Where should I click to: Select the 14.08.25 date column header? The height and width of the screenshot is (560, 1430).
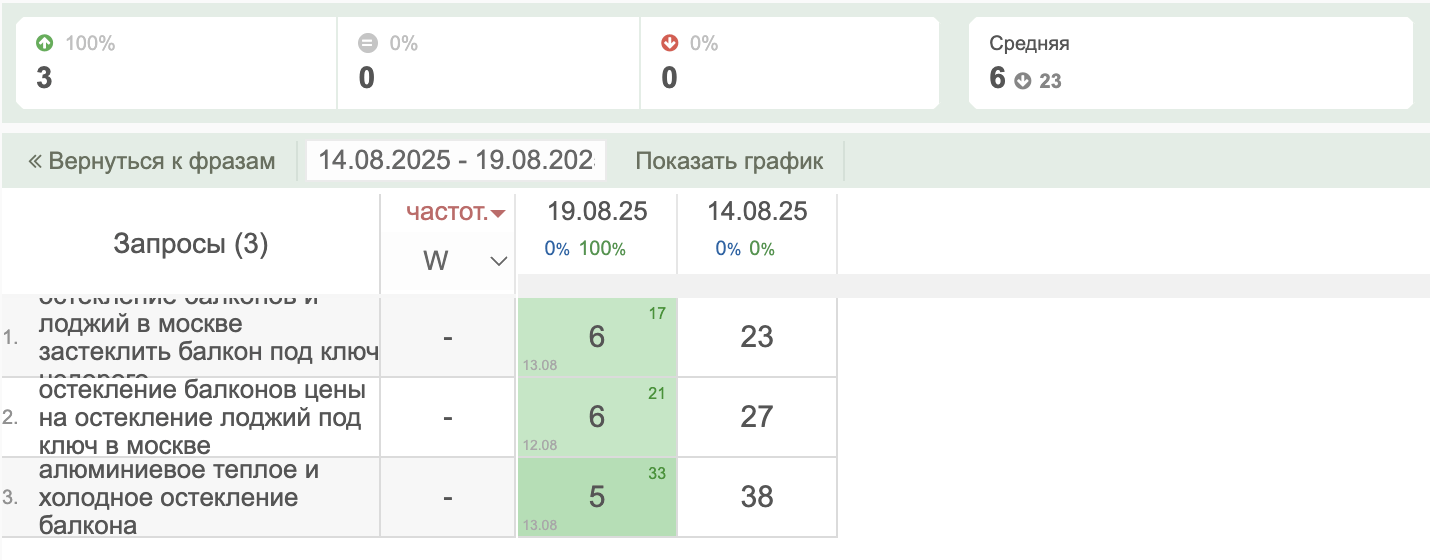pyautogui.click(x=757, y=212)
